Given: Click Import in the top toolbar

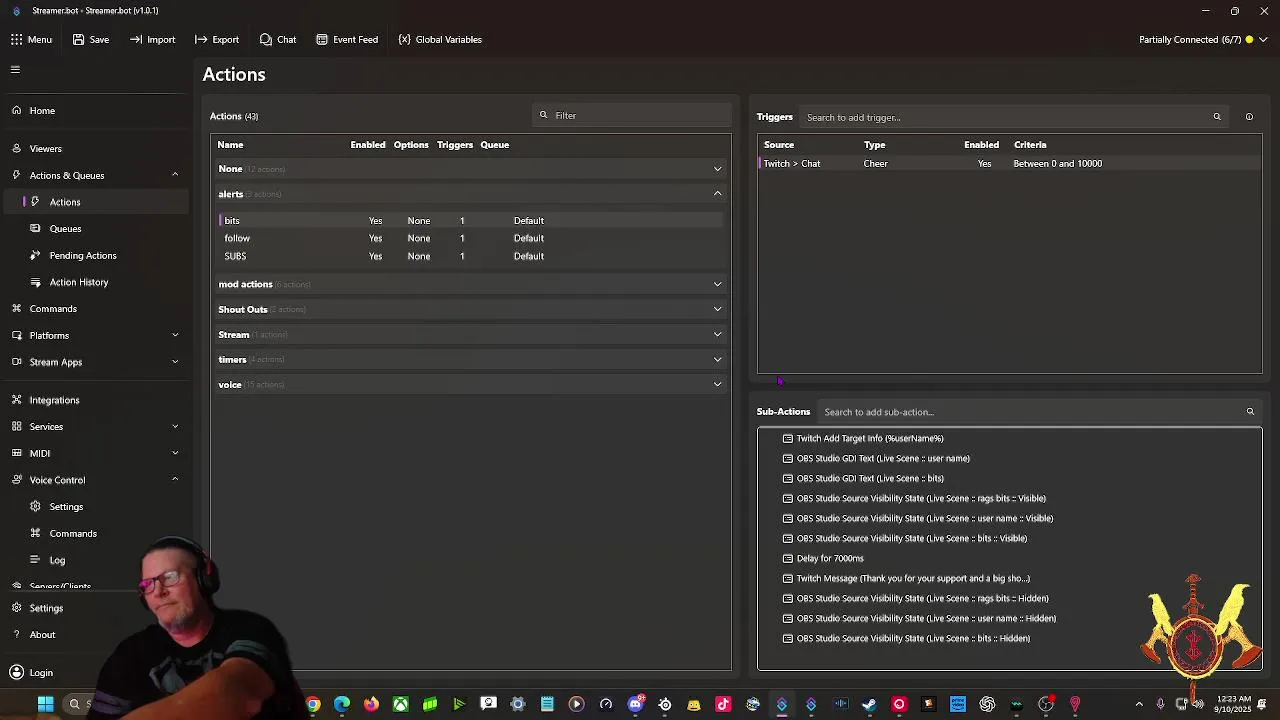Looking at the screenshot, I should coord(152,40).
